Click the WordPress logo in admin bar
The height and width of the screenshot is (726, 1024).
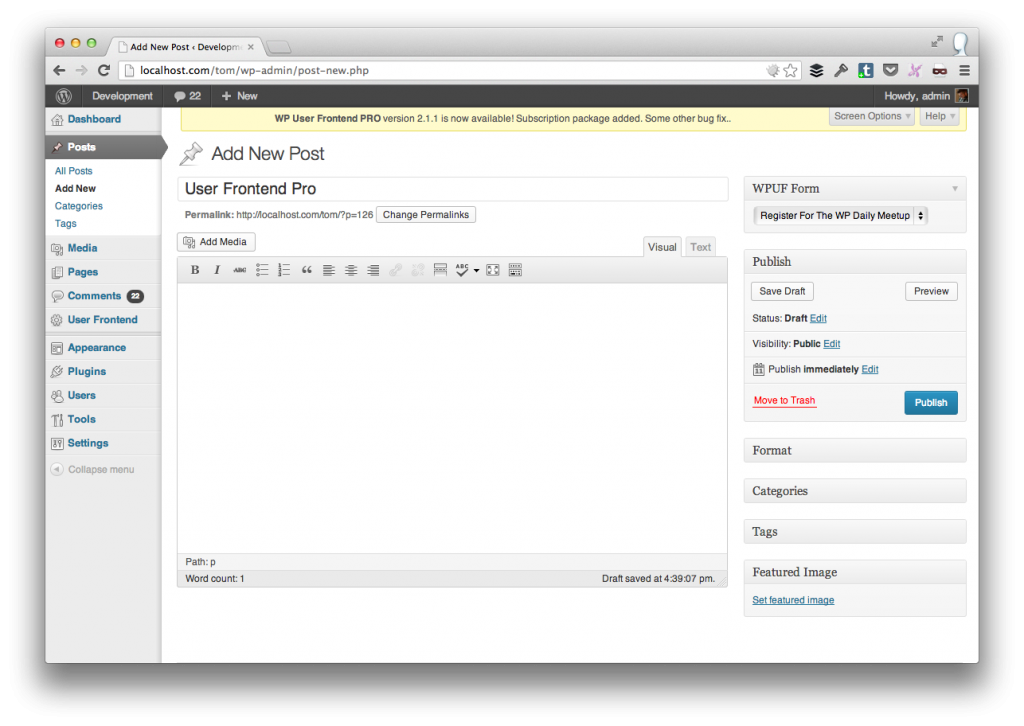(63, 96)
